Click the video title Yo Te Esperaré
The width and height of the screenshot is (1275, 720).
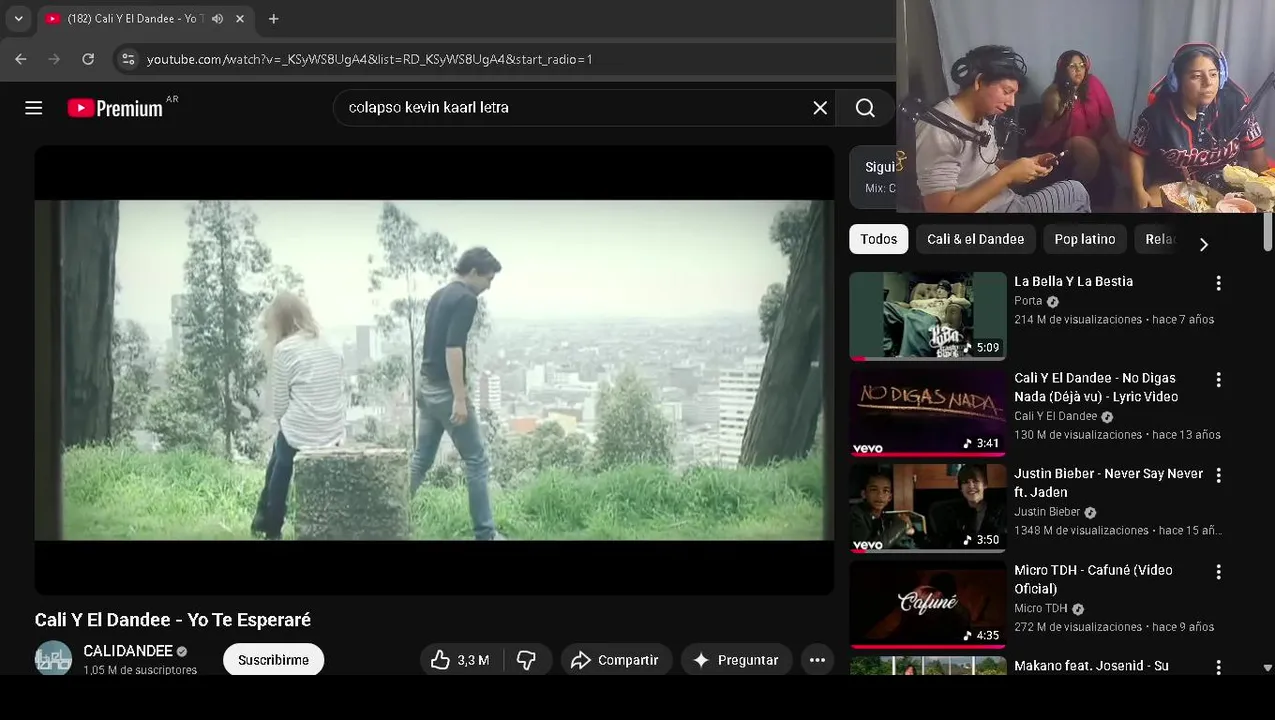click(173, 620)
